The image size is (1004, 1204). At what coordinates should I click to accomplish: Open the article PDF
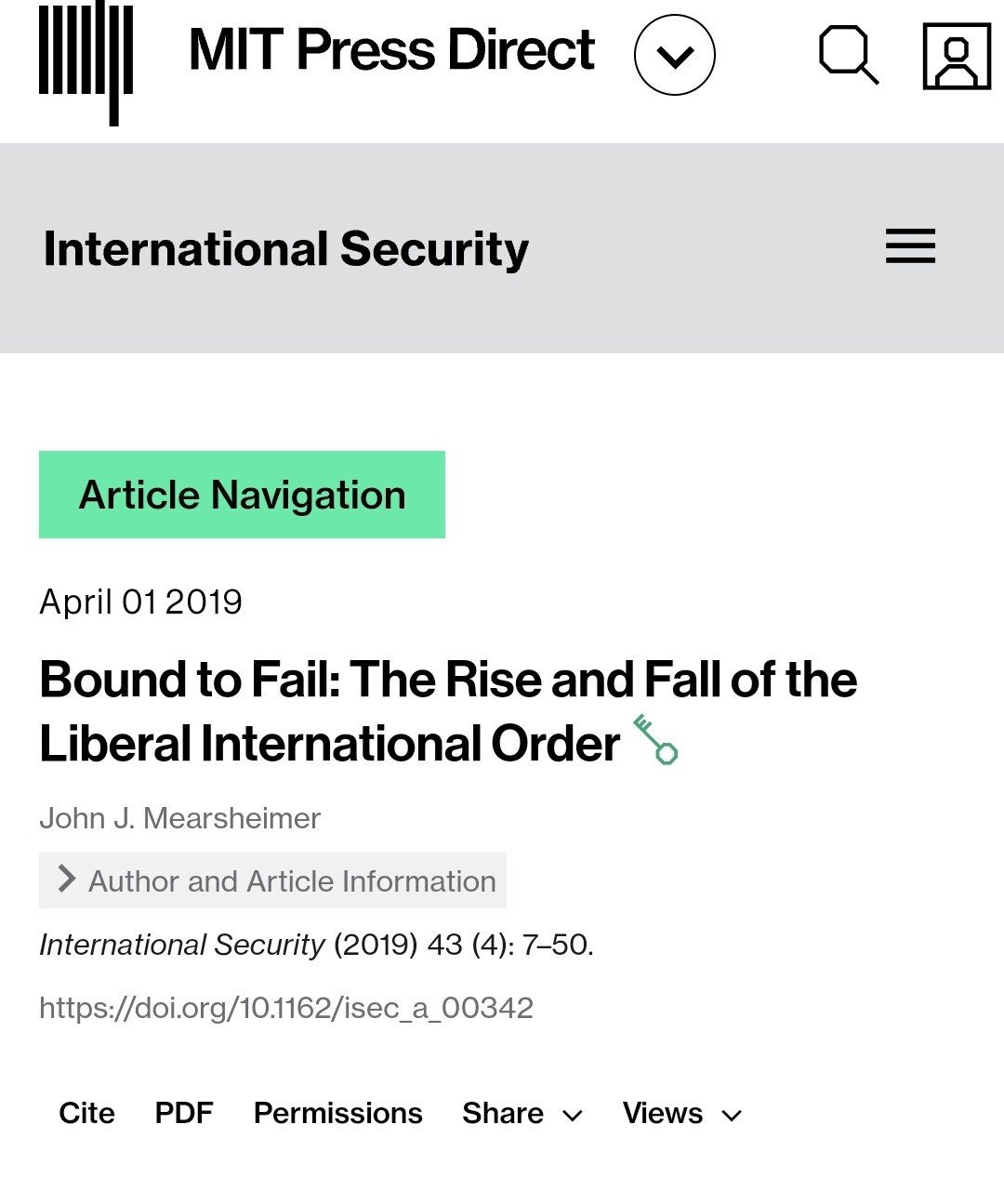point(184,1113)
